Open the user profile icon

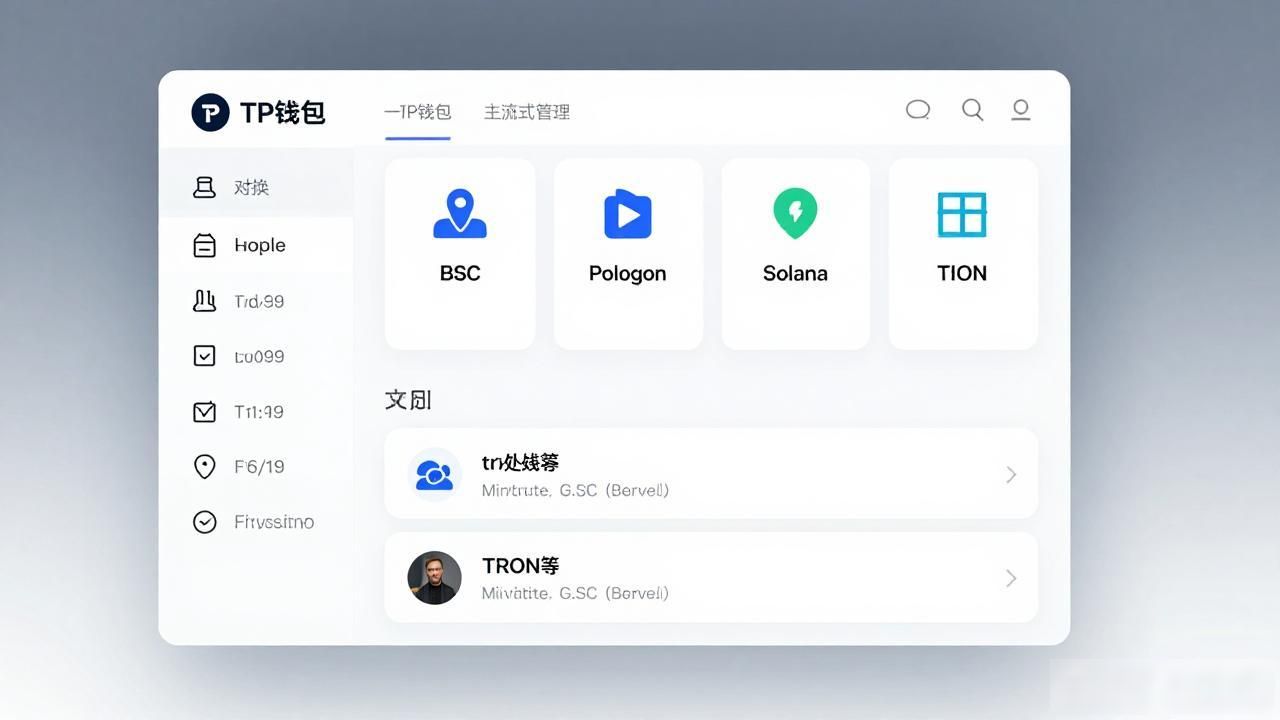pos(1021,110)
